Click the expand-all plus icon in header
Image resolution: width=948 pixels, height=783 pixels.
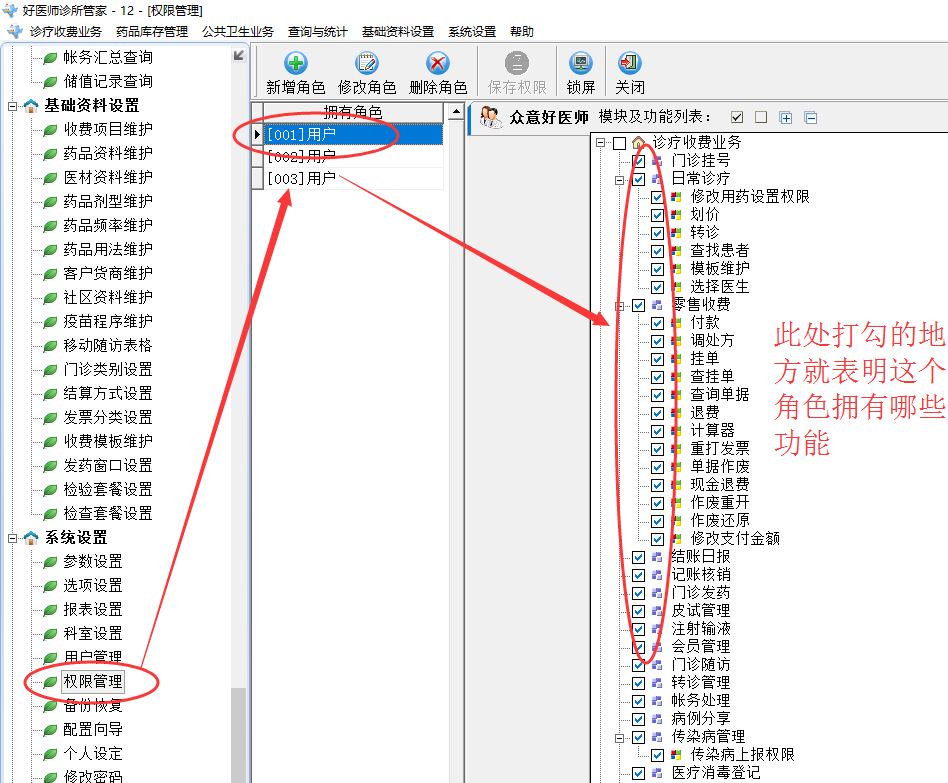(786, 118)
